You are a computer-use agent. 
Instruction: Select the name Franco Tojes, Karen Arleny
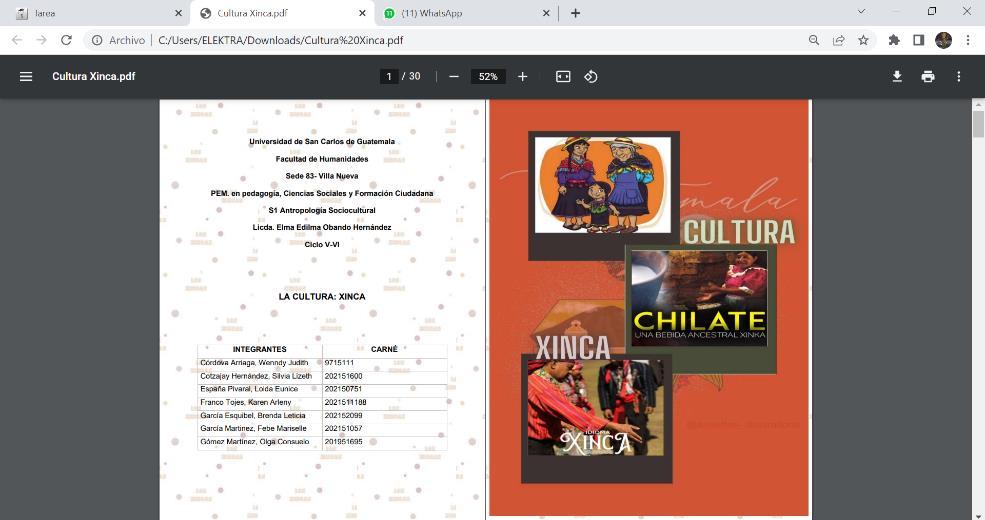click(246, 403)
